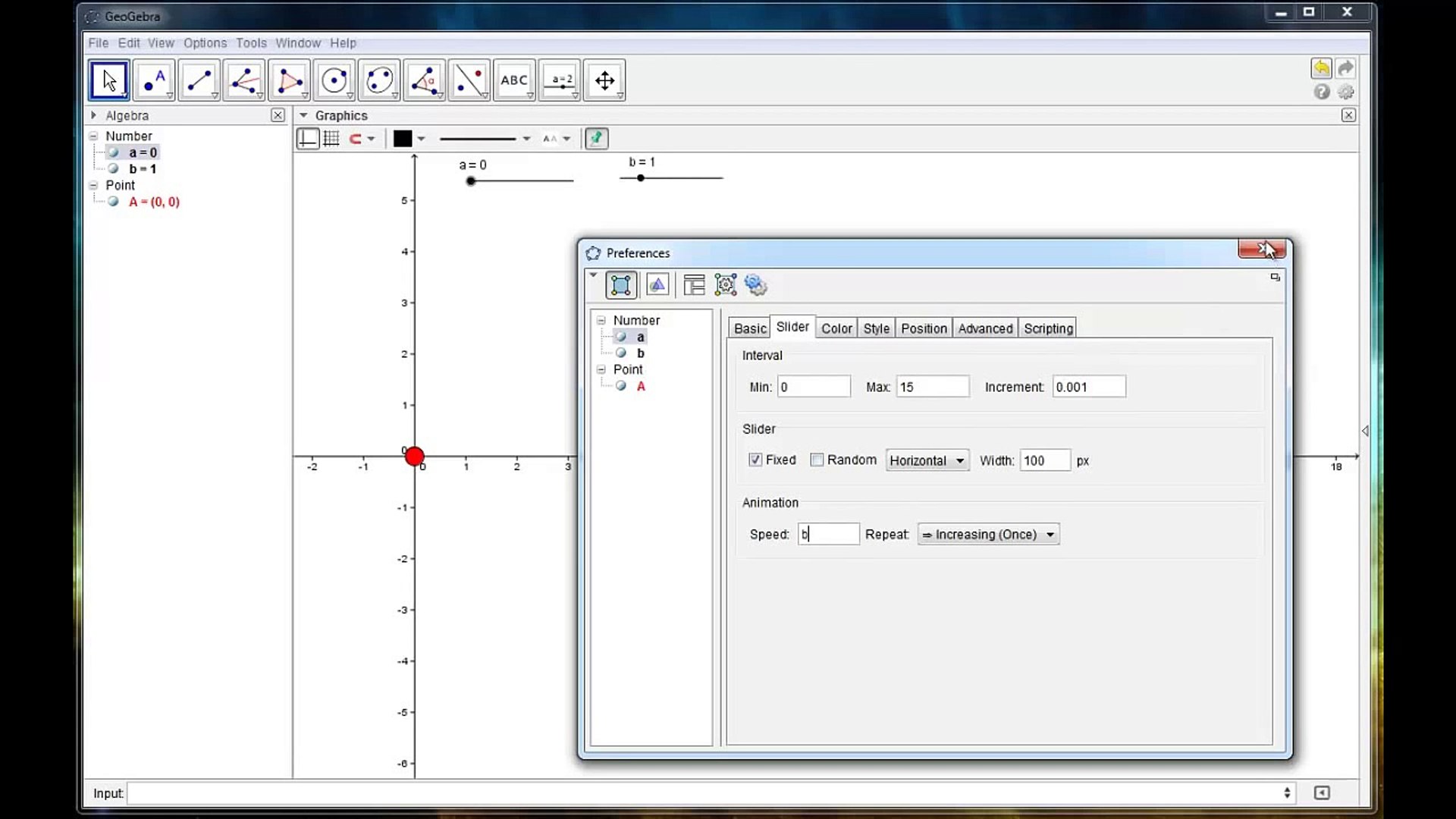Select the Insert Text ABC tool
This screenshot has height=819, width=1456.
click(x=513, y=80)
